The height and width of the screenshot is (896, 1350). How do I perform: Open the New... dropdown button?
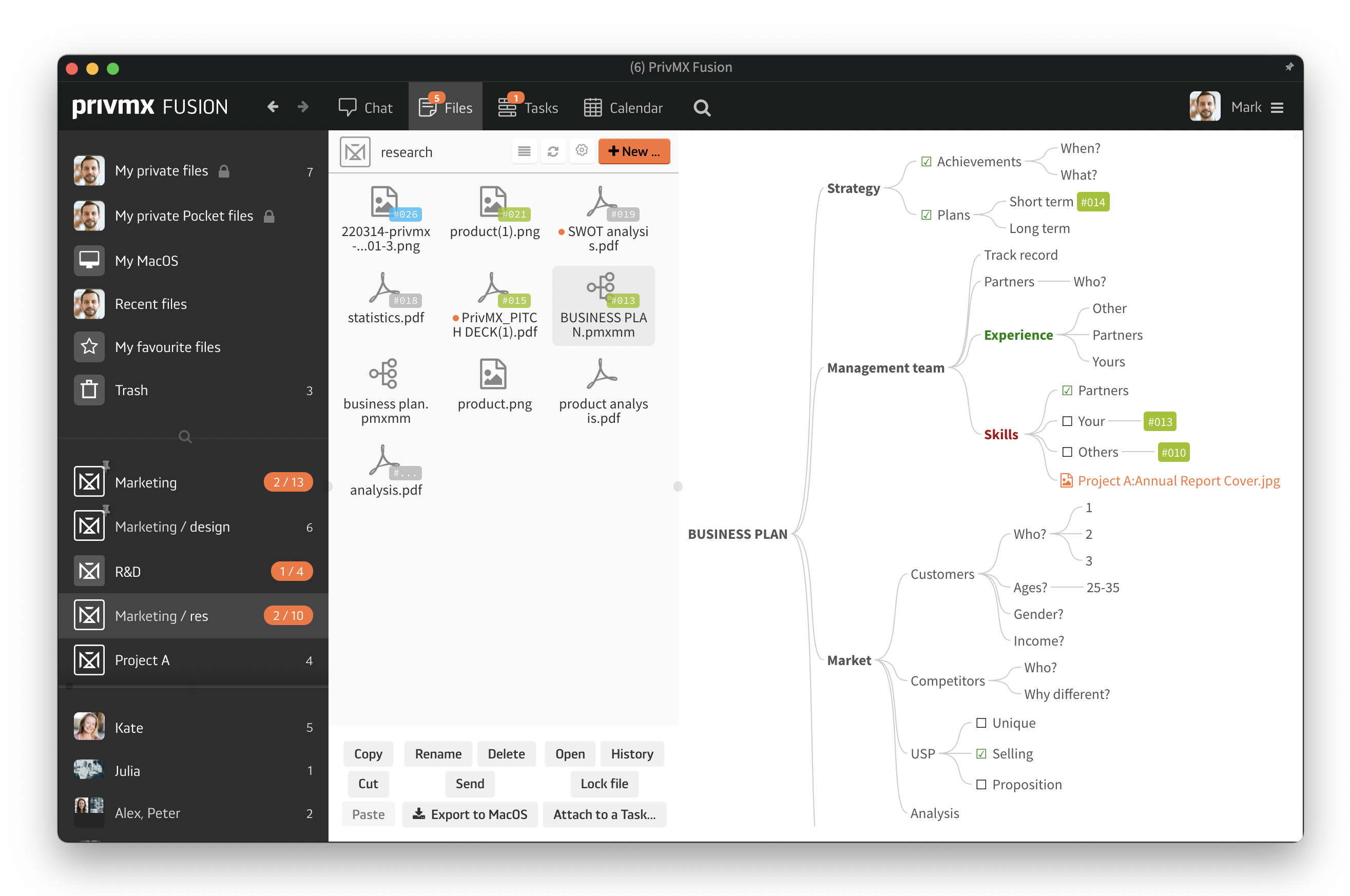pos(633,151)
